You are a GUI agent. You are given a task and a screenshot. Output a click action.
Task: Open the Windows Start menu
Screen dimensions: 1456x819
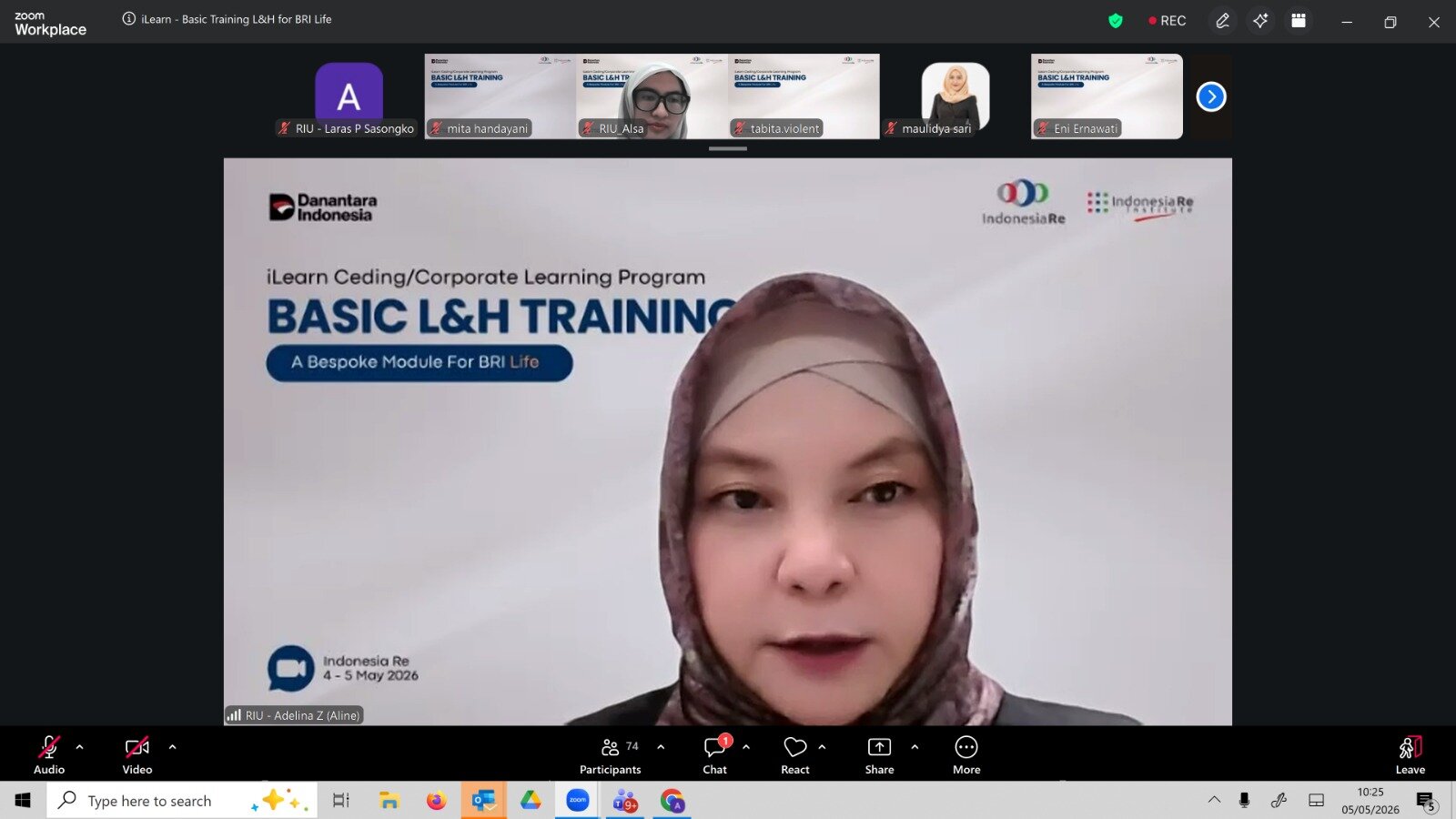pos(23,800)
